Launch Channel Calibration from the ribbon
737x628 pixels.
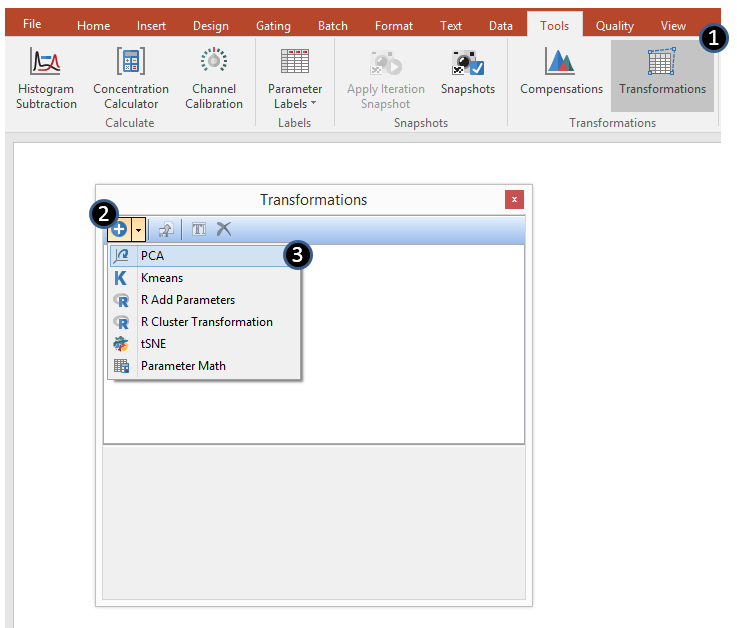click(x=214, y=63)
